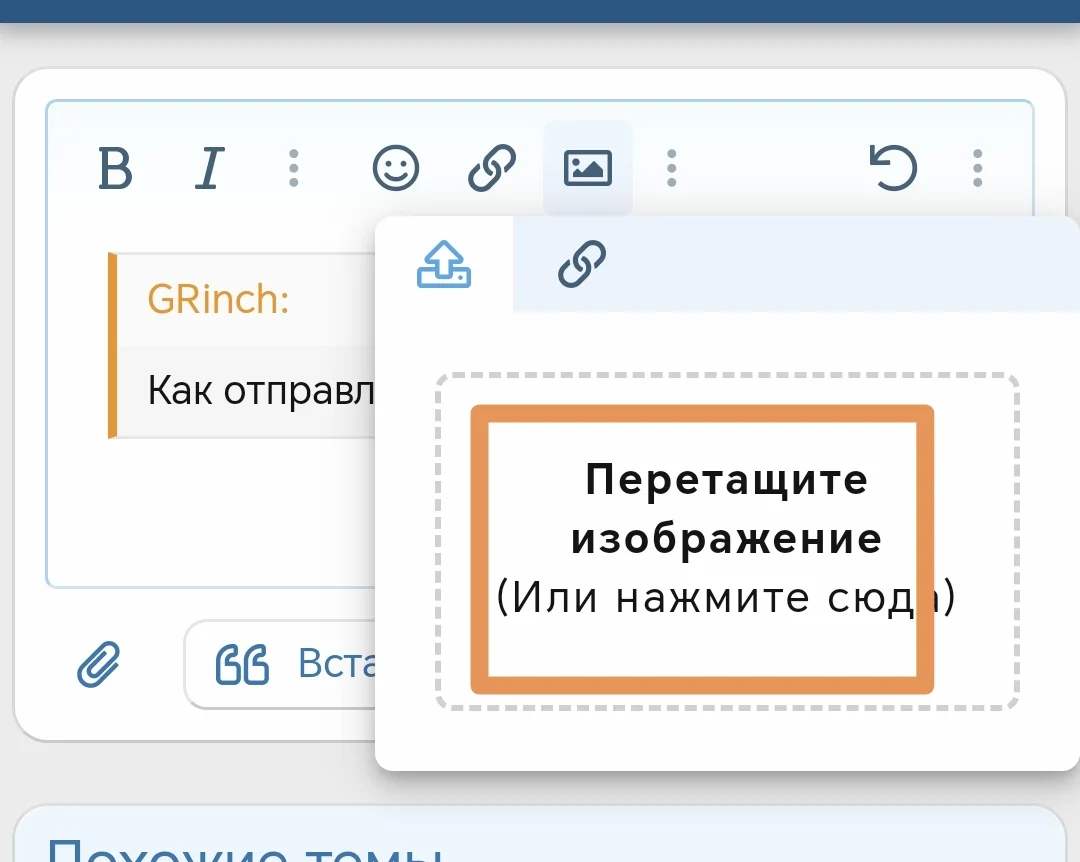Screen dimensions: 1080x862
Task: Attach a file with the paperclip
Action: (99, 664)
